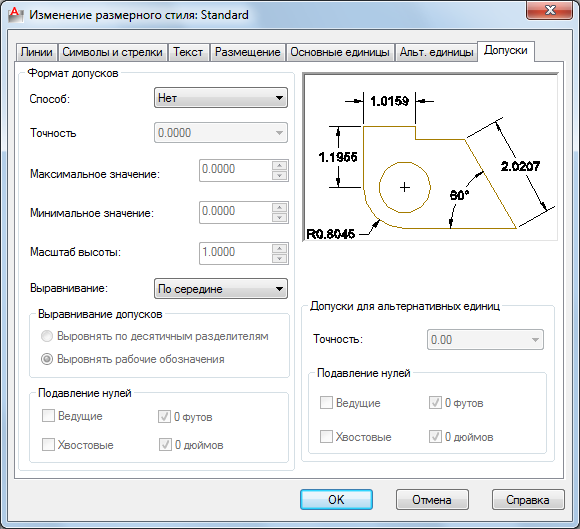Switch to the Линии tab

point(36,52)
